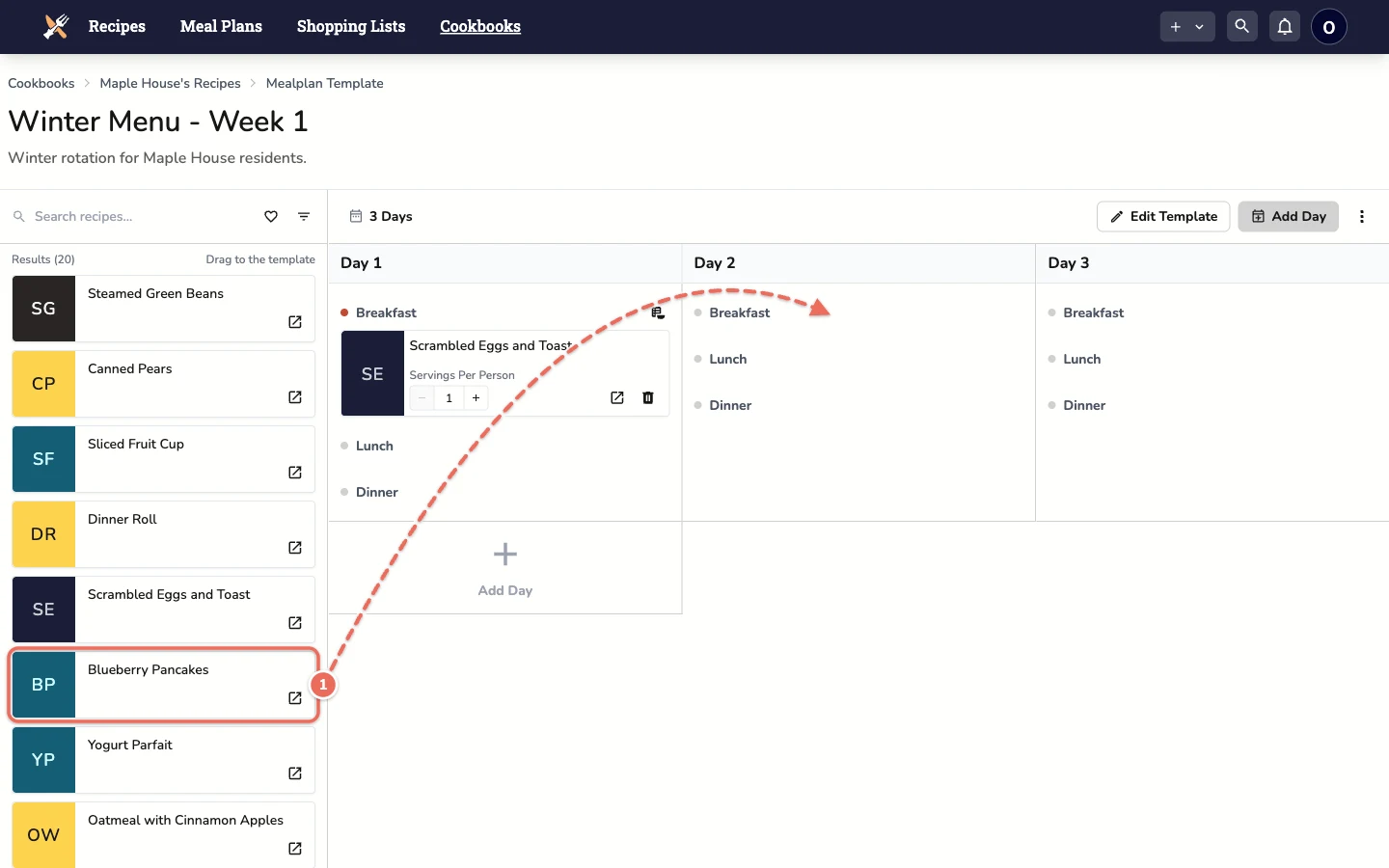This screenshot has width=1389, height=868.
Task: Open Canned Pears external link icon
Action: (x=295, y=397)
